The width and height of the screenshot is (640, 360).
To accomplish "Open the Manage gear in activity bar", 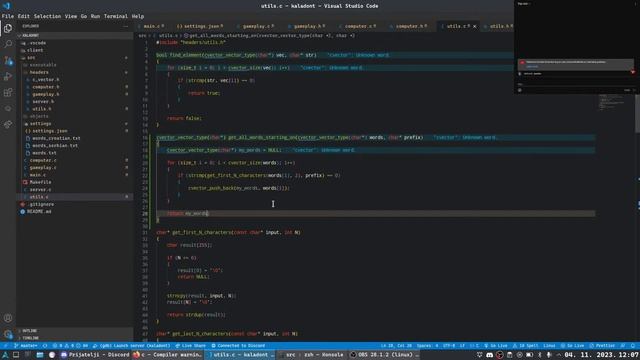I will [8, 334].
